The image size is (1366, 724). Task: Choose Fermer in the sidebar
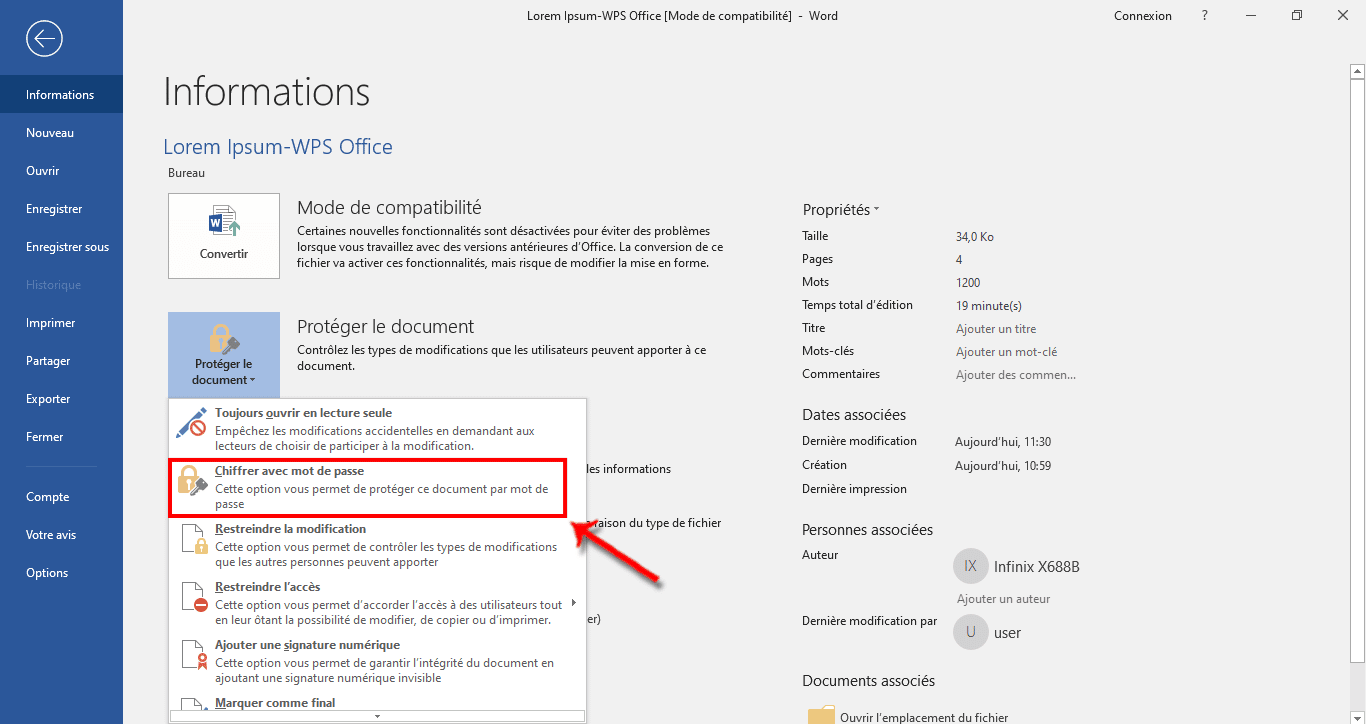point(61,437)
